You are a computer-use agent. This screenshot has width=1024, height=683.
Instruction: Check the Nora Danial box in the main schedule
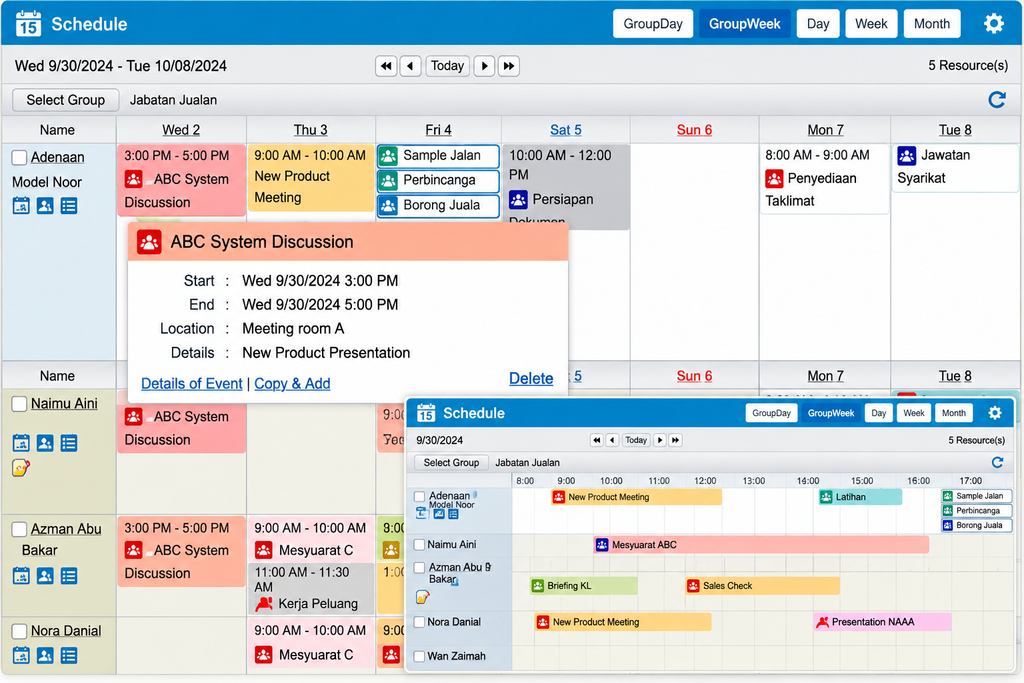(20, 631)
